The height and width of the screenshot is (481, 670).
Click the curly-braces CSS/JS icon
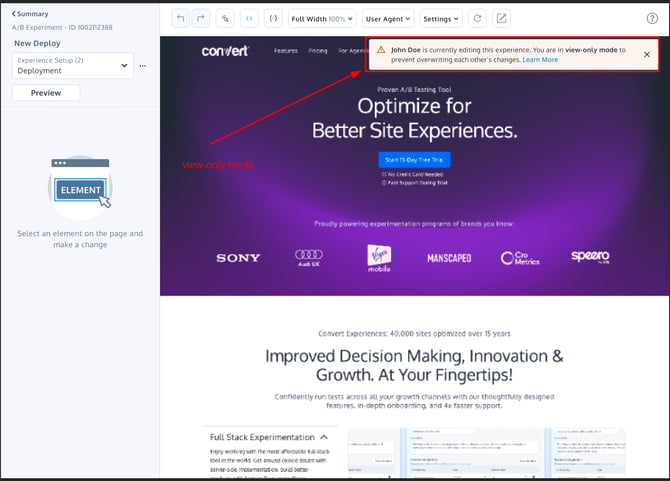273,18
